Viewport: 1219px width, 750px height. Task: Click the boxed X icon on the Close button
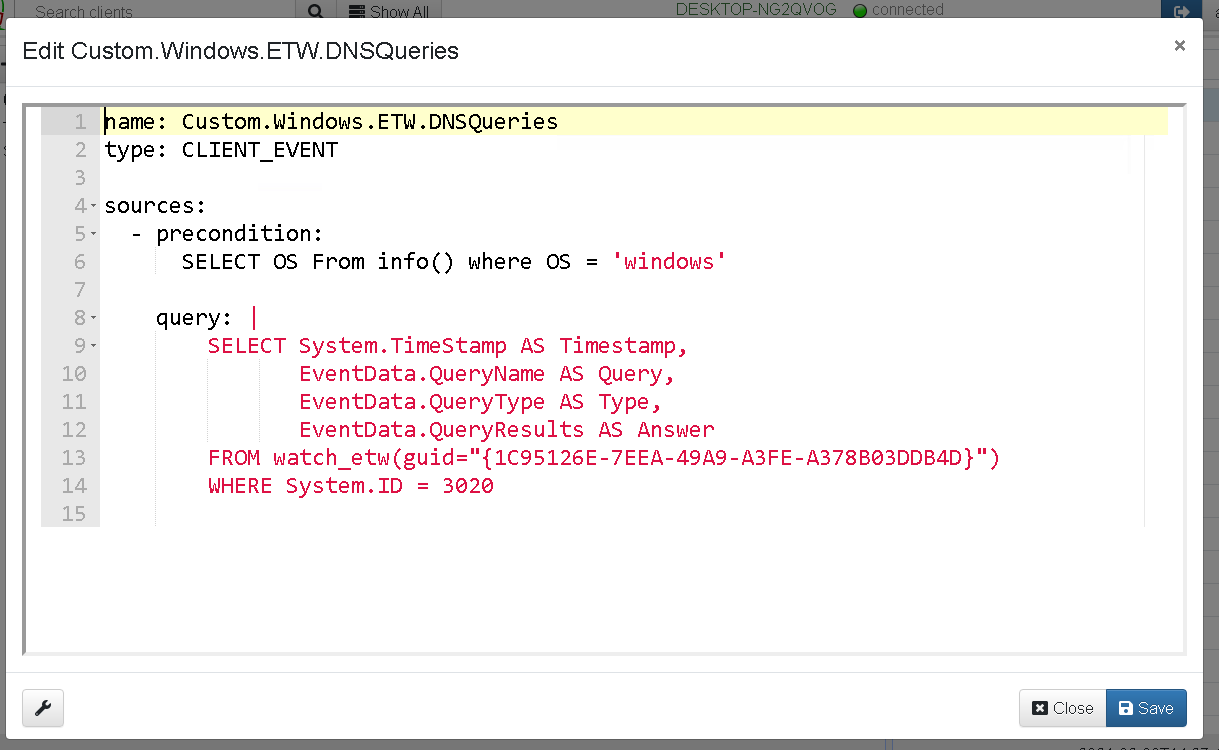[x=1040, y=708]
